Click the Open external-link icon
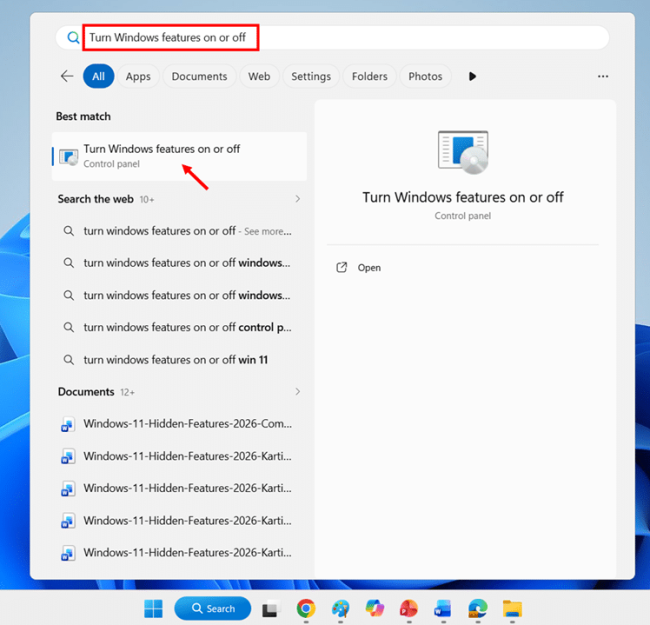 342,267
